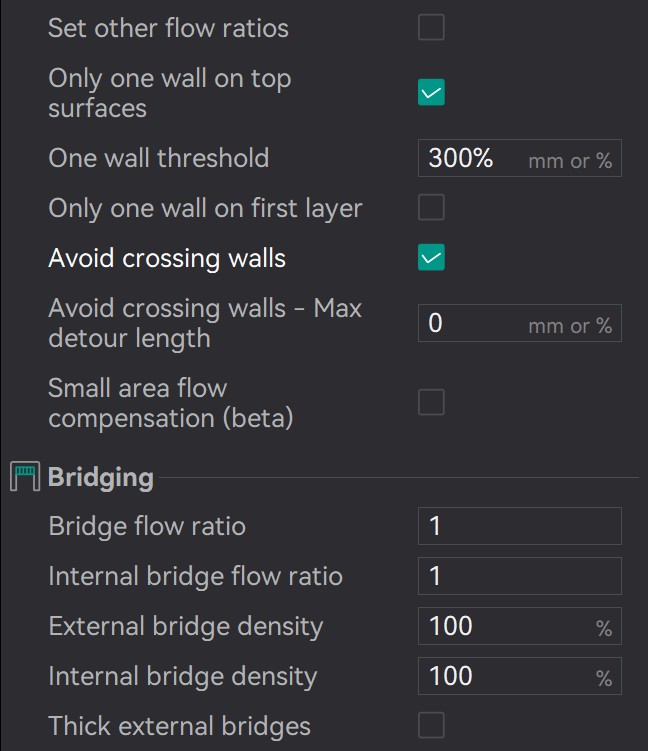Click the Bridging section icon
648x751 pixels.
pos(24,477)
